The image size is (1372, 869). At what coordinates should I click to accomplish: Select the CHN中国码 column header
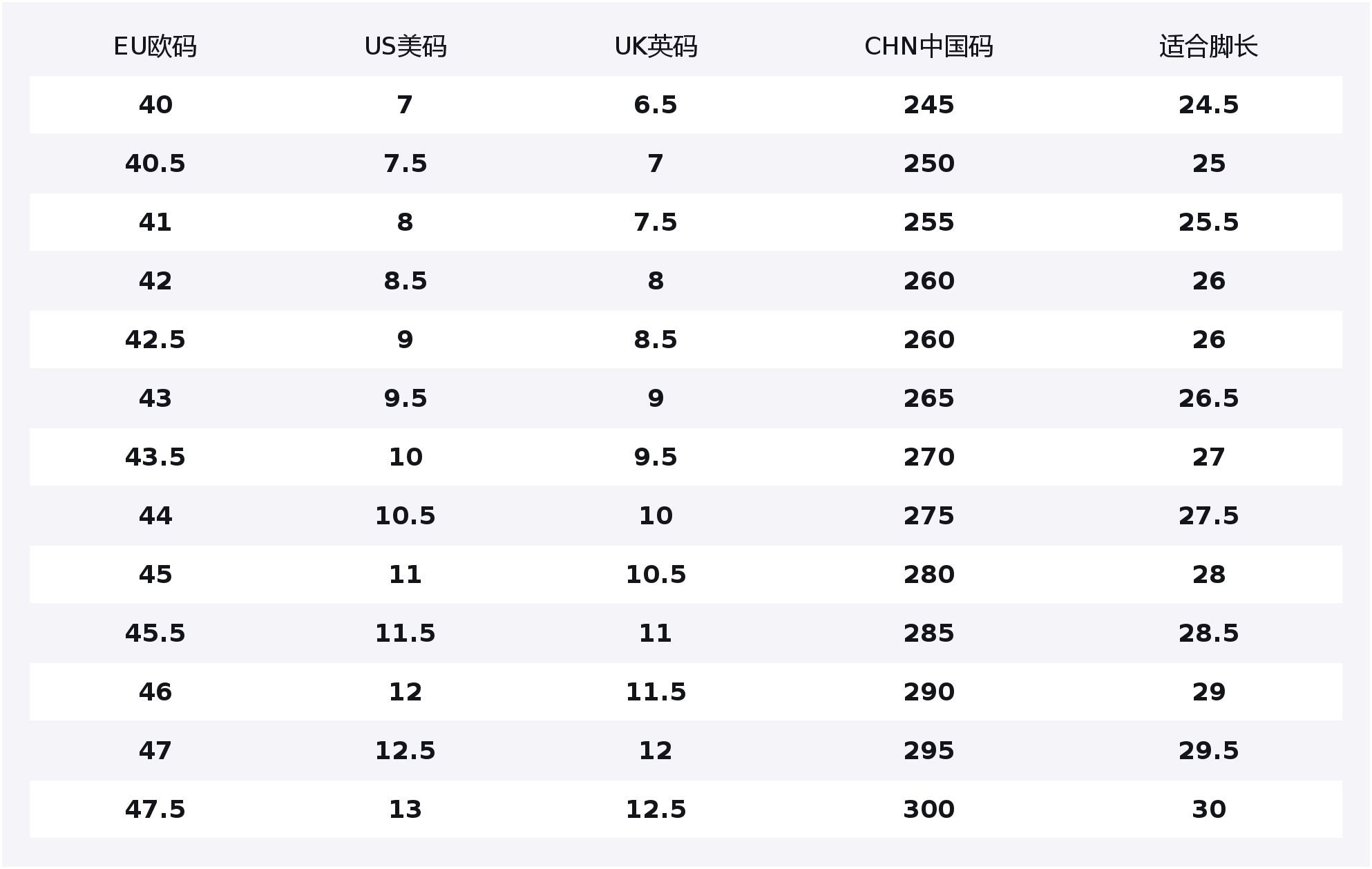point(928,46)
